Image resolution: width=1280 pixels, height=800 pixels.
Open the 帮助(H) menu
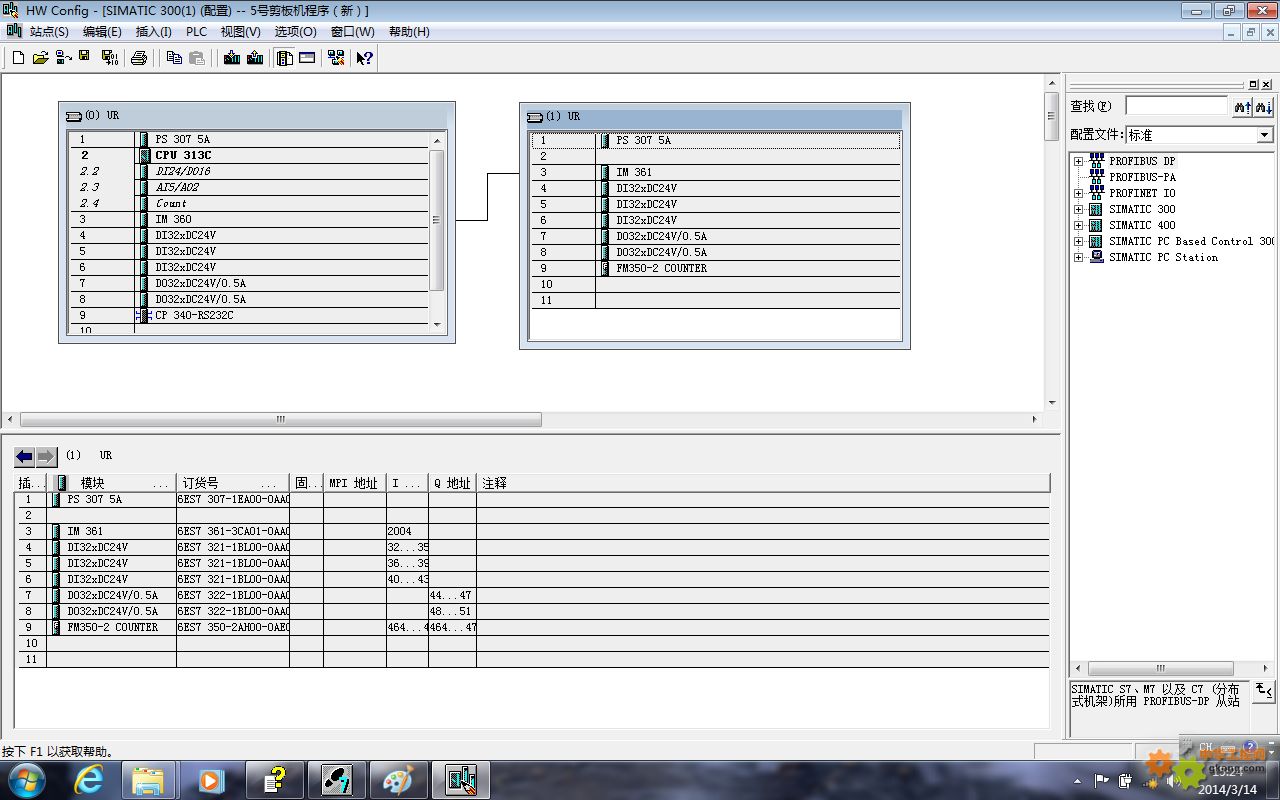(409, 32)
